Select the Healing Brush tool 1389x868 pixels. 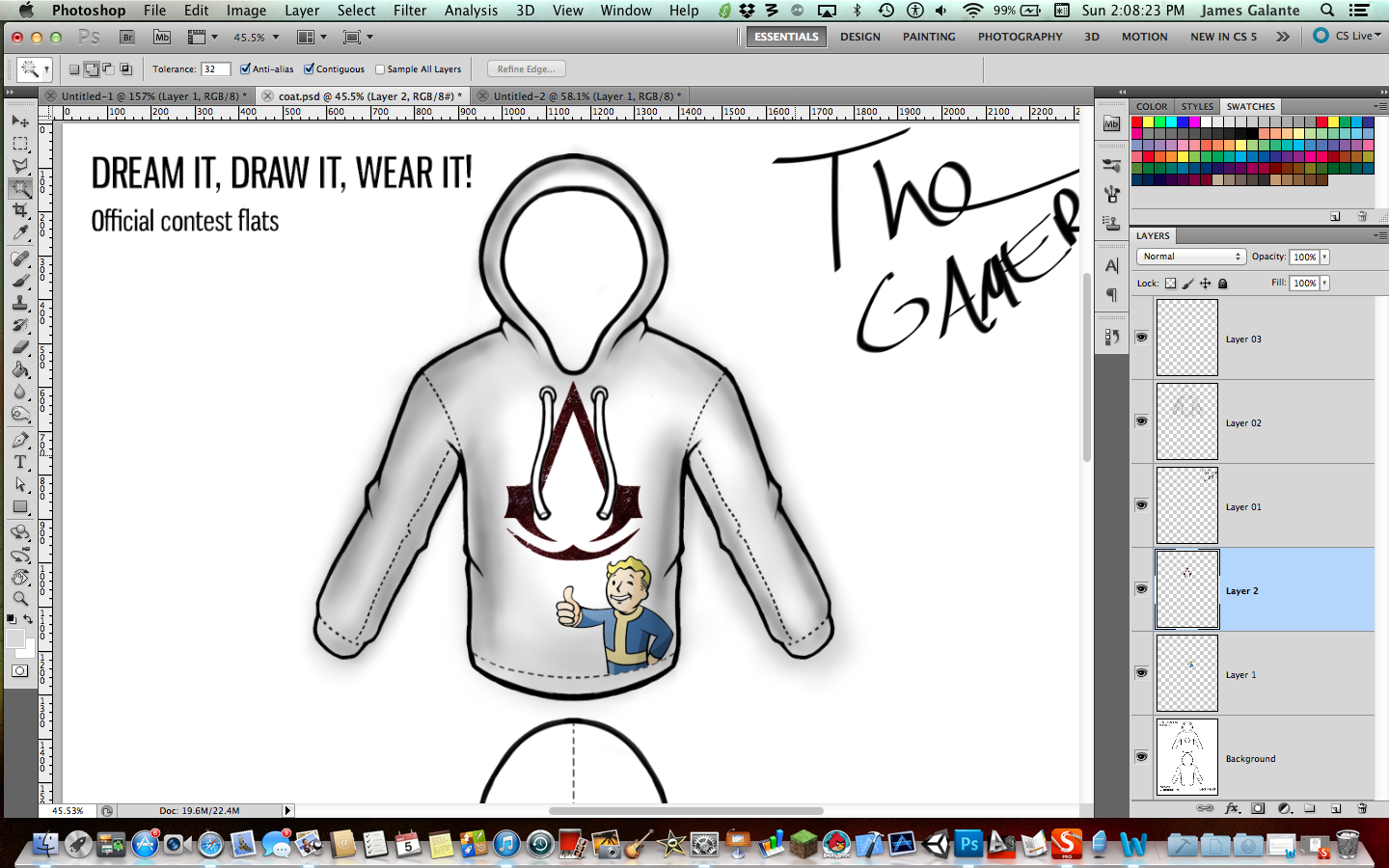pos(20,258)
